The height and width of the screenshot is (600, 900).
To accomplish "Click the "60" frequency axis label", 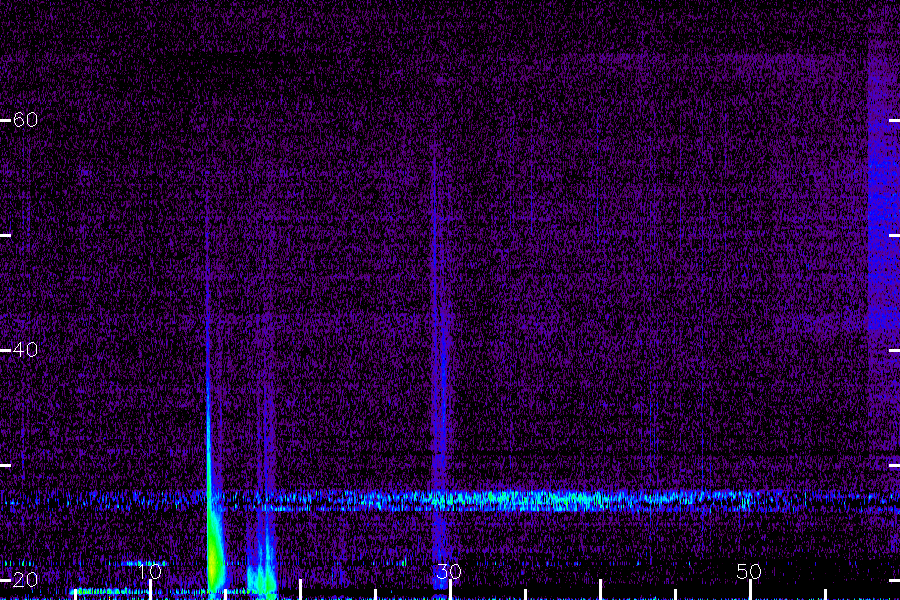I will point(25,119).
